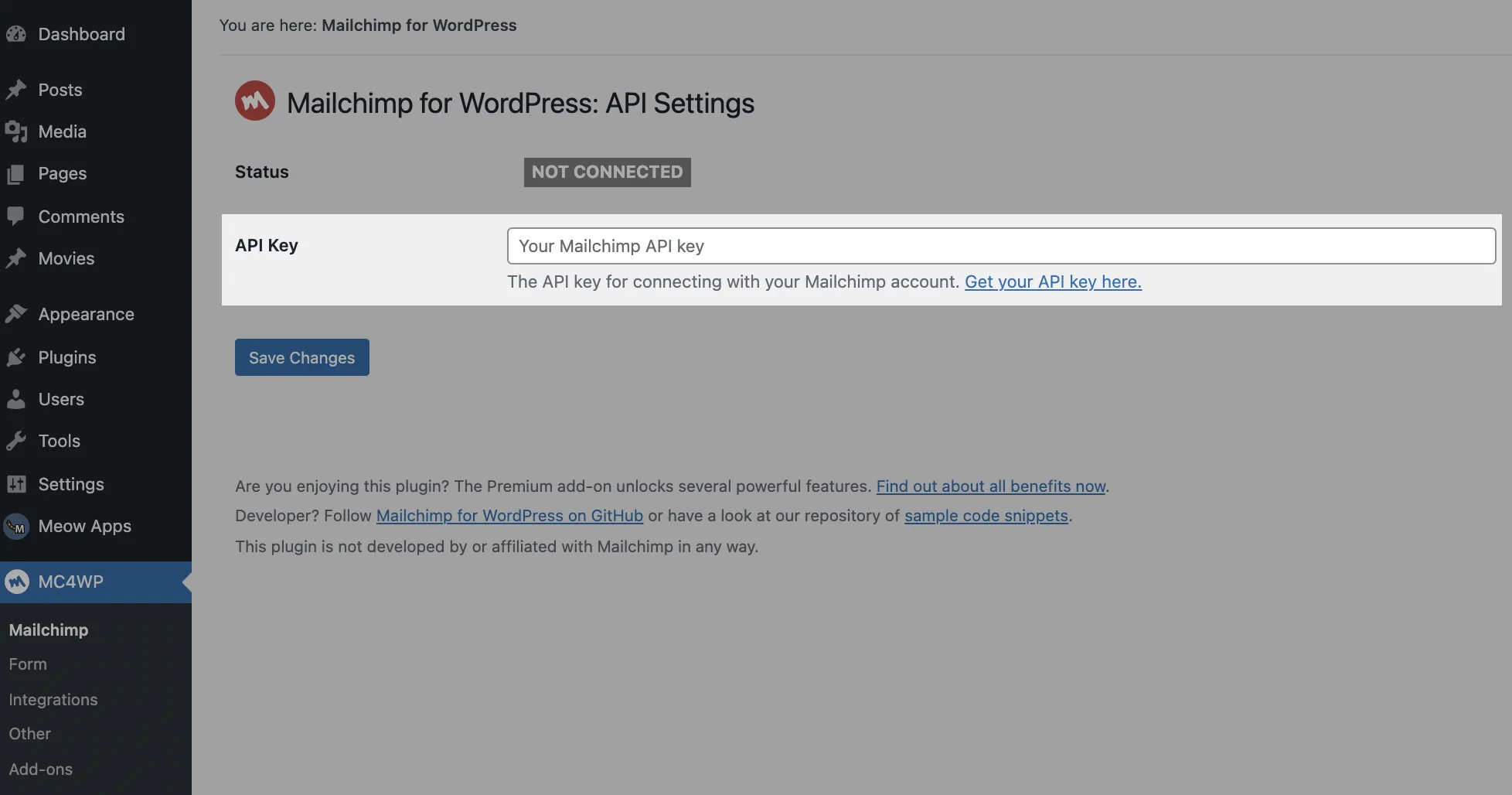Click the Appearance paintbrush icon
The image size is (1512, 795).
(16, 314)
